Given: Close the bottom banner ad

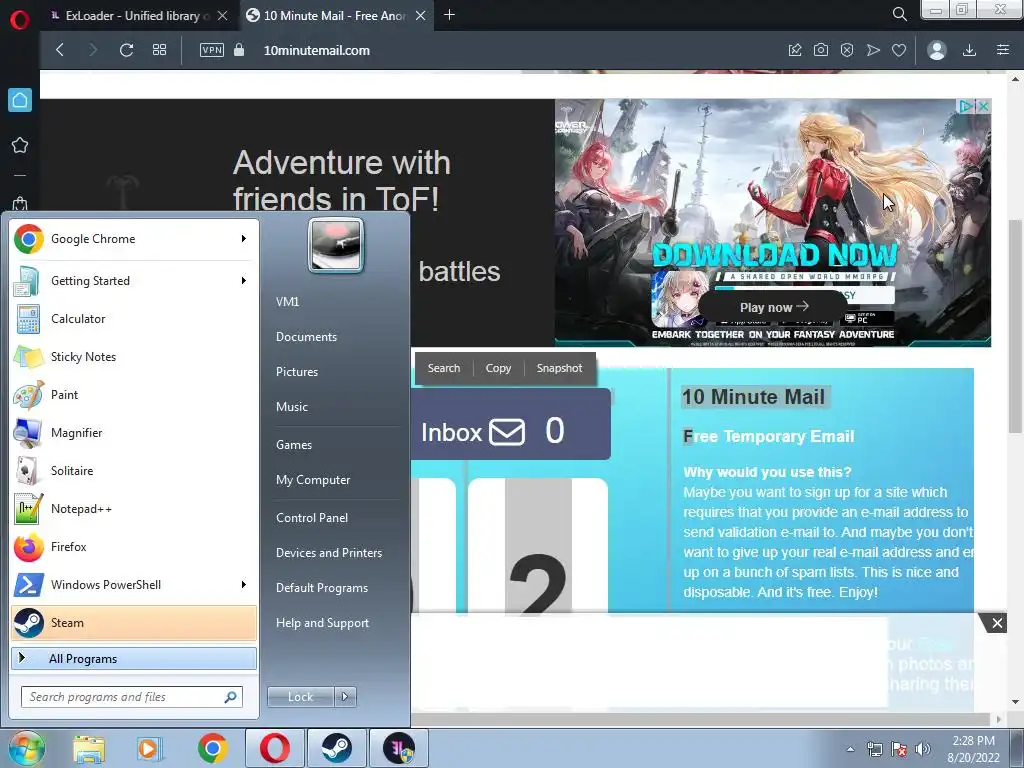Looking at the screenshot, I should [x=997, y=623].
